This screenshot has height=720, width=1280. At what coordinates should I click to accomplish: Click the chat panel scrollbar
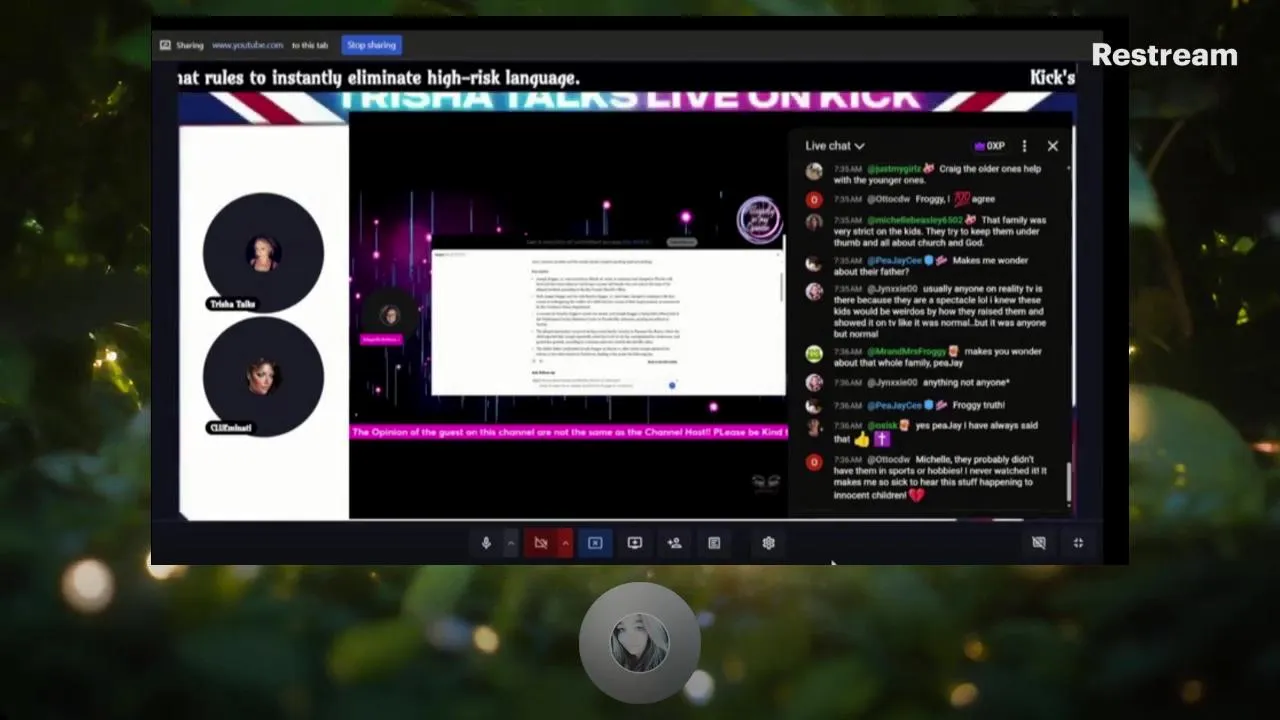coord(1068,482)
